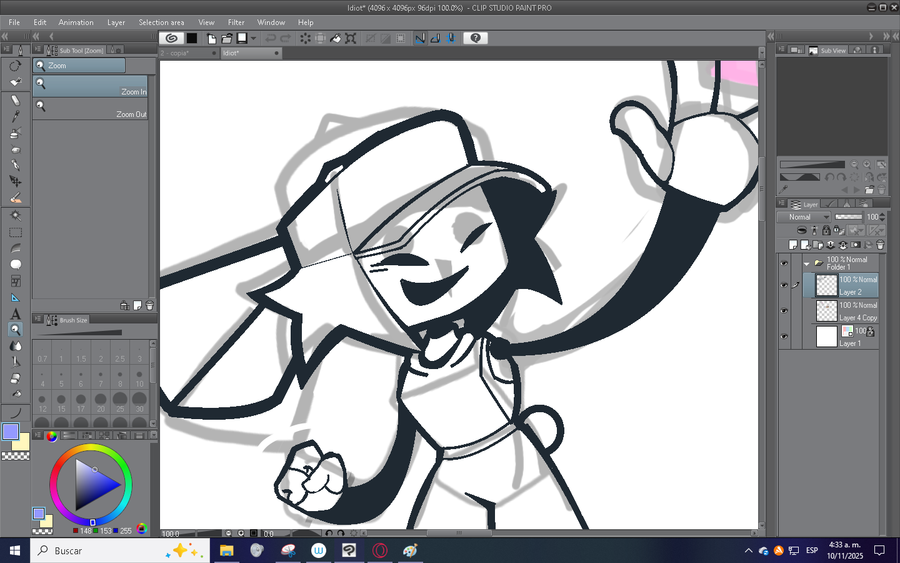This screenshot has height=563, width=900.
Task: Open the Selection area menu
Action: 161,22
